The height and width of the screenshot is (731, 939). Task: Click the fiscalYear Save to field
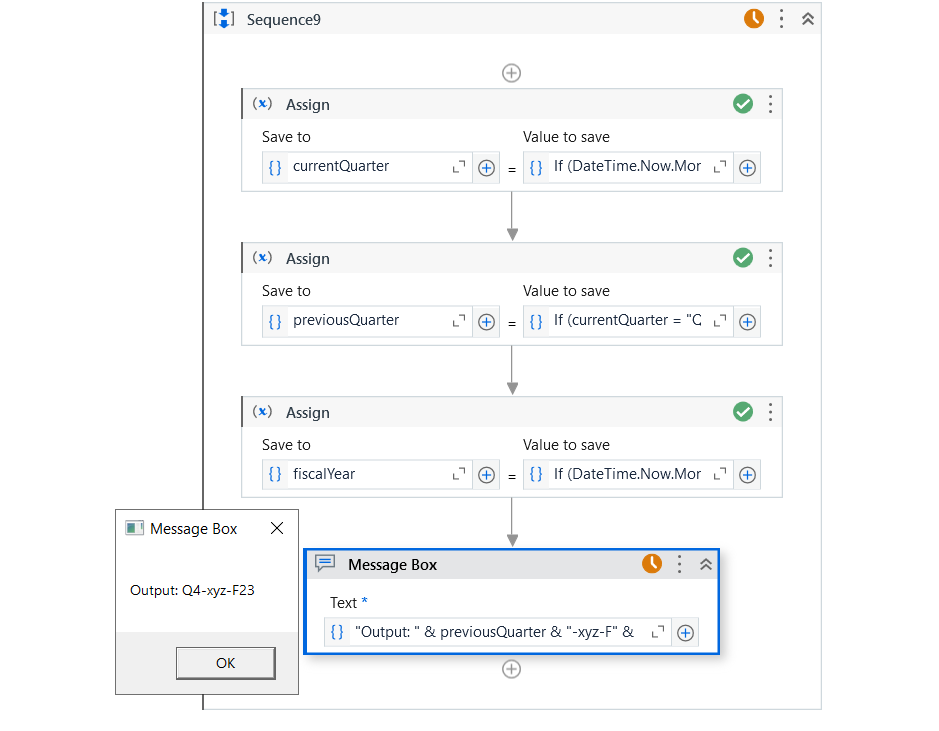366,474
